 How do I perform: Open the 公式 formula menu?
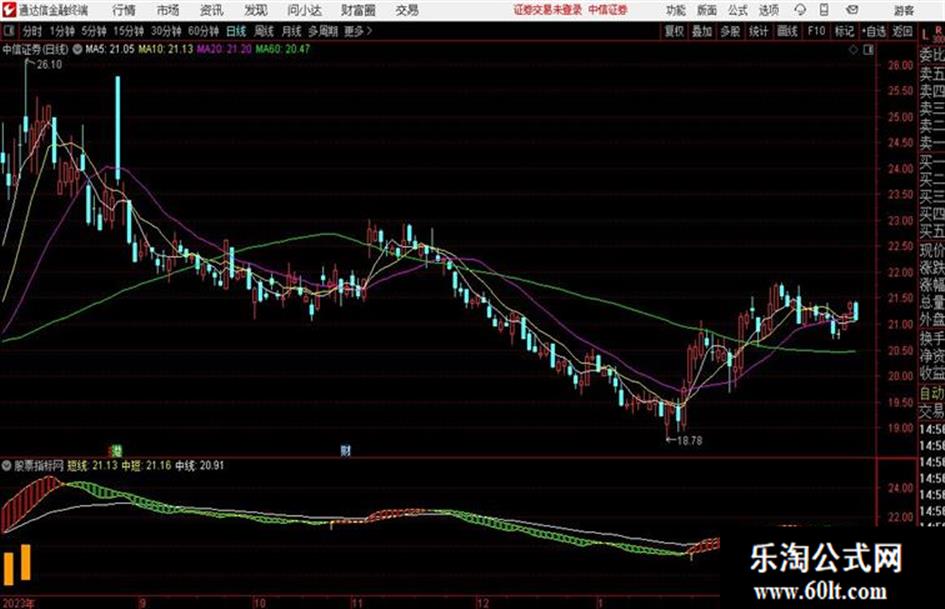(x=738, y=10)
